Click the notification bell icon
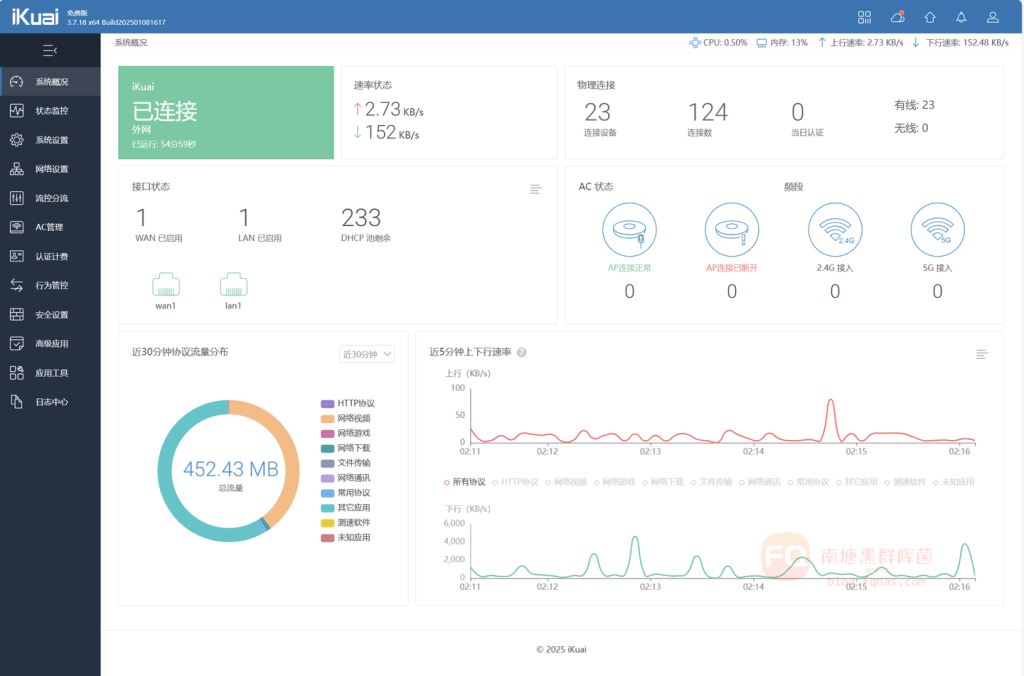Image resolution: width=1024 pixels, height=676 pixels. pyautogui.click(x=961, y=17)
